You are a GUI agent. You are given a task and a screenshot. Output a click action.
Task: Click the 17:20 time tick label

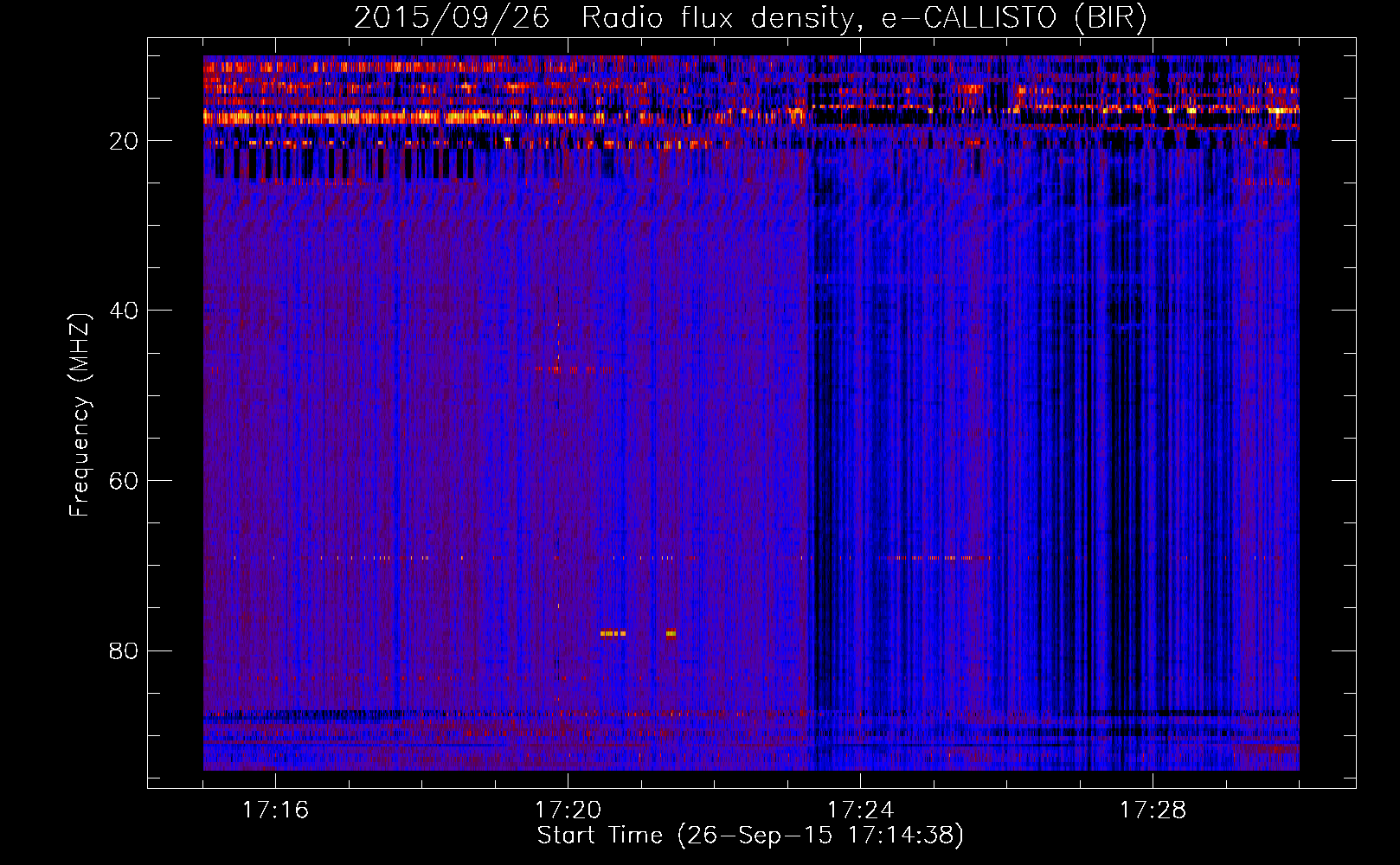pyautogui.click(x=568, y=811)
